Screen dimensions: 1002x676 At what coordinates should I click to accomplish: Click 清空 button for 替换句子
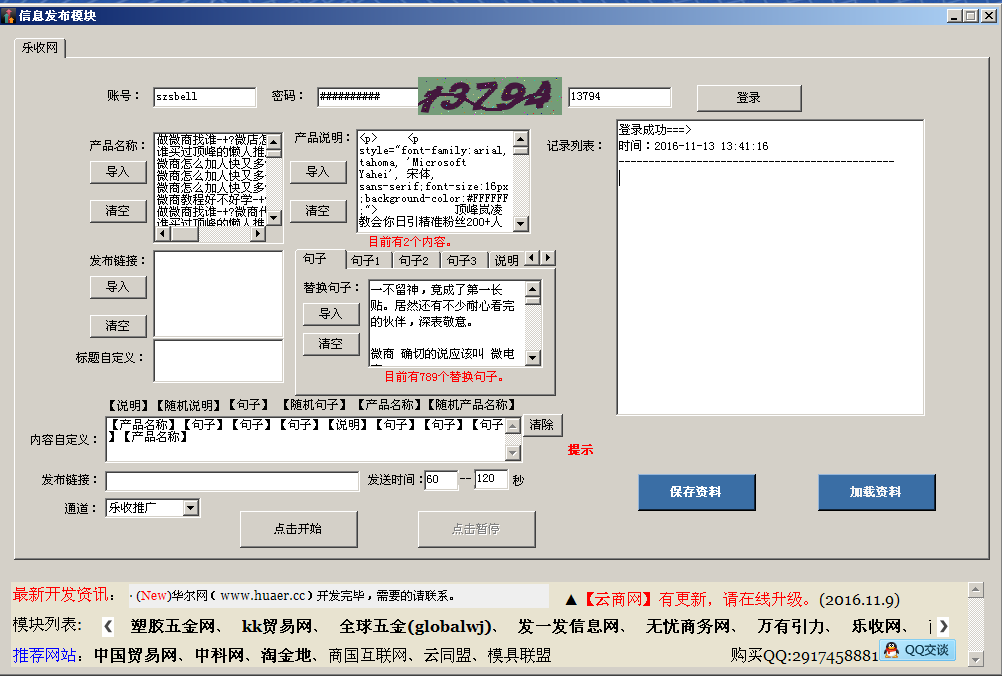click(x=330, y=344)
